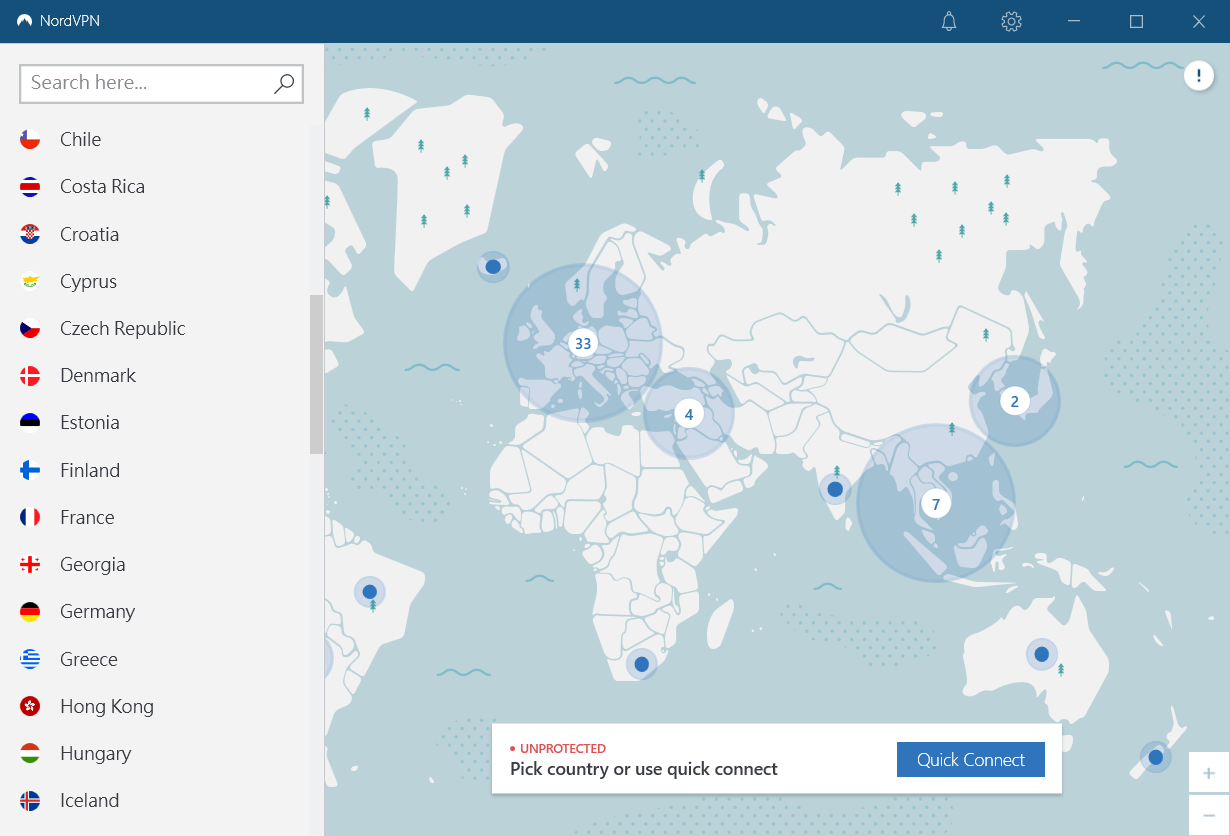Click the Germany flag icon
The height and width of the screenshot is (836, 1230).
30,611
